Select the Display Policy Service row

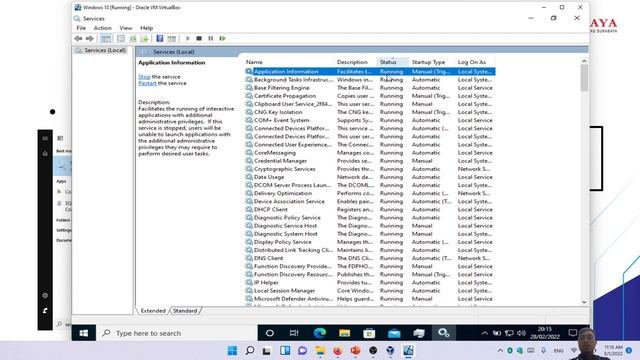pyautogui.click(x=370, y=242)
